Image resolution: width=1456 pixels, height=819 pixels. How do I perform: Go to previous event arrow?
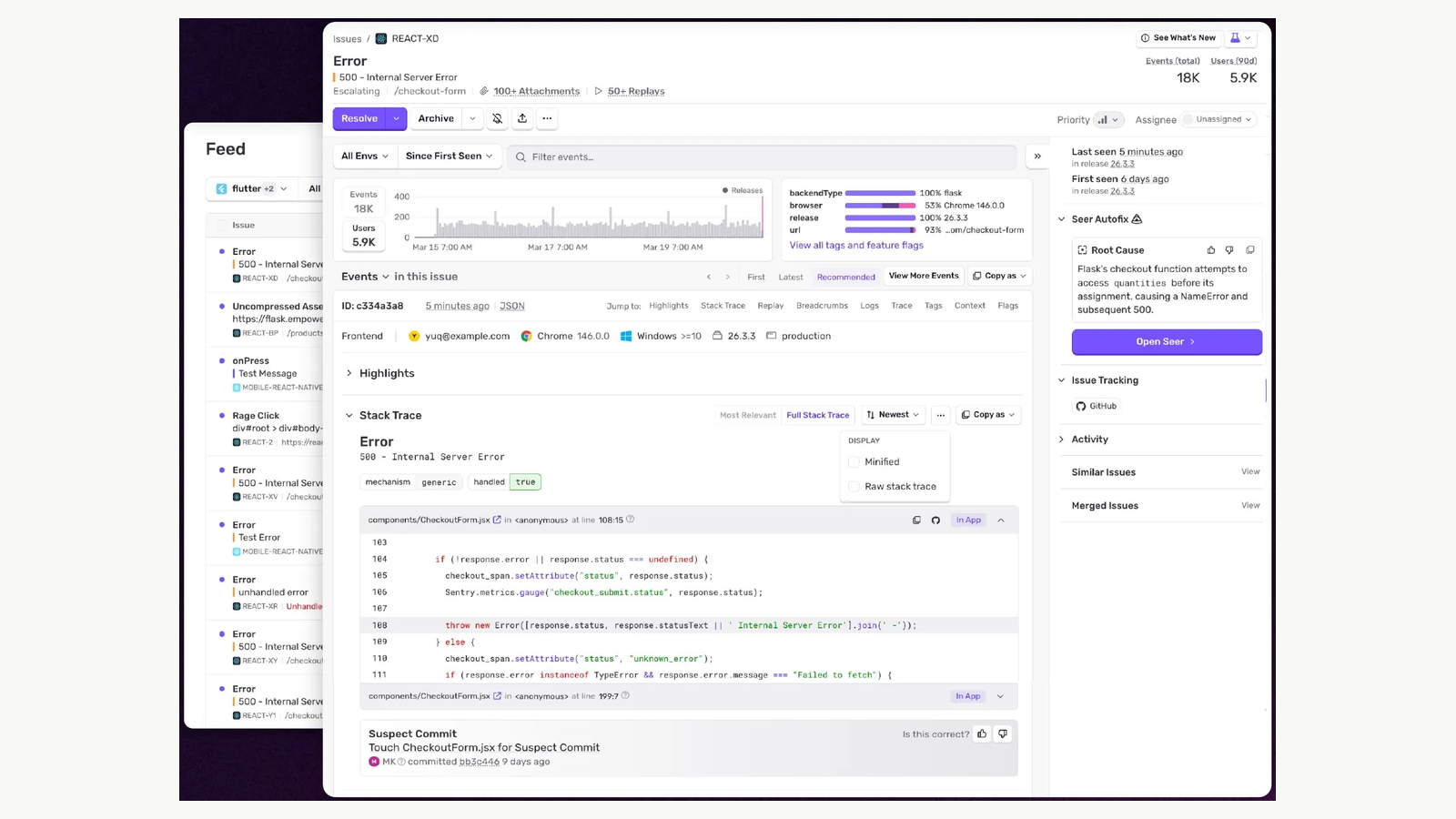coord(709,277)
